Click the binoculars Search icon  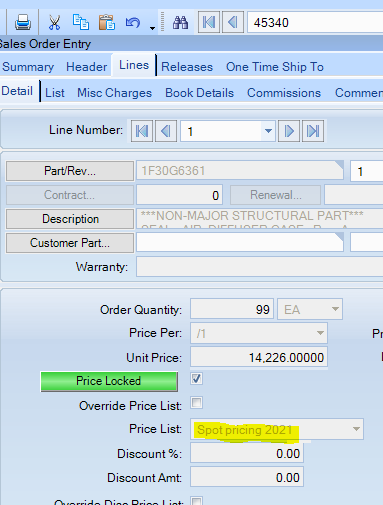(180, 22)
